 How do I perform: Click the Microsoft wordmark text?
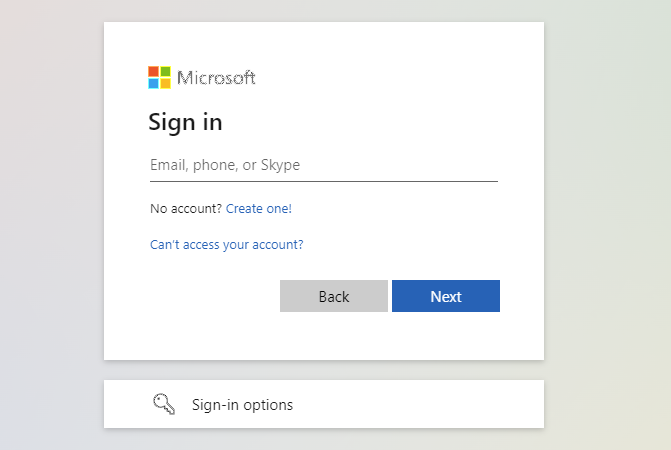(x=216, y=78)
